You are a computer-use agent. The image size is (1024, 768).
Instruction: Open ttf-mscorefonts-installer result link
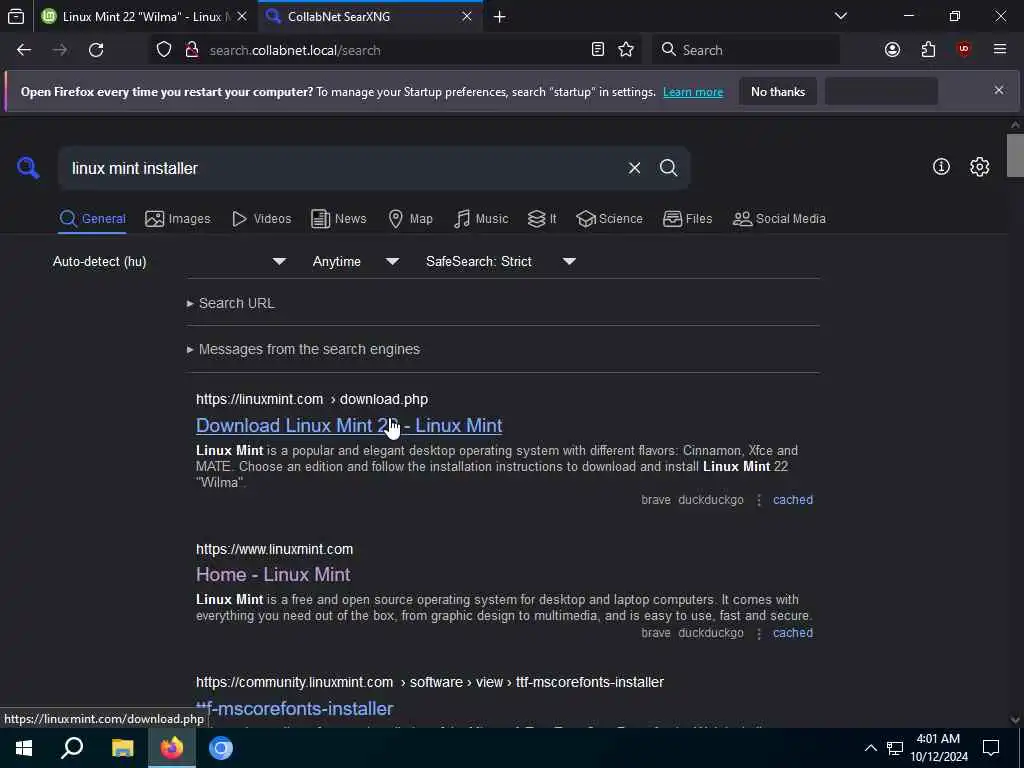click(x=295, y=709)
